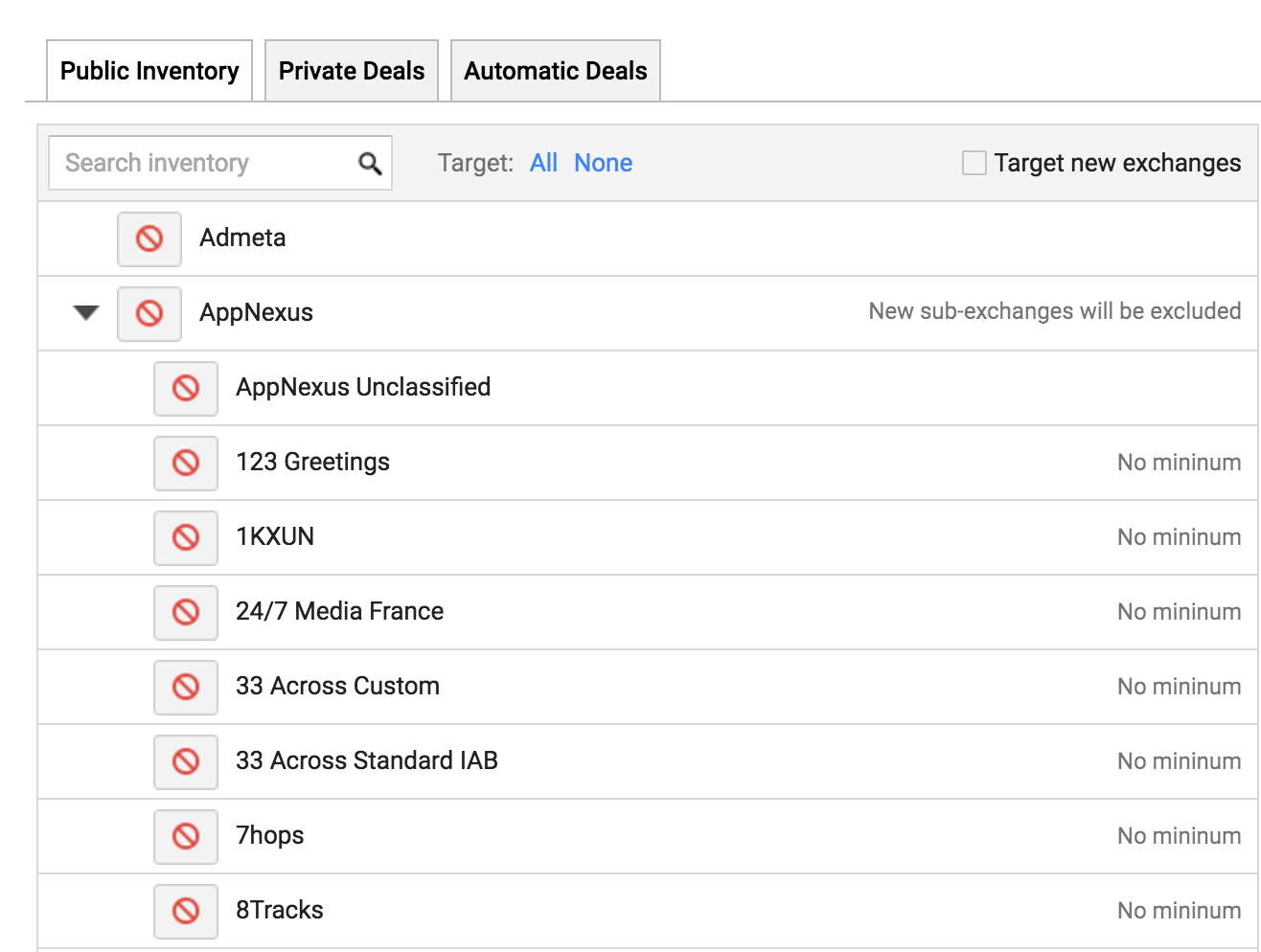Click the 33 Across Standard IAB label
Screen dimensions: 1261x952
pyautogui.click(x=367, y=760)
